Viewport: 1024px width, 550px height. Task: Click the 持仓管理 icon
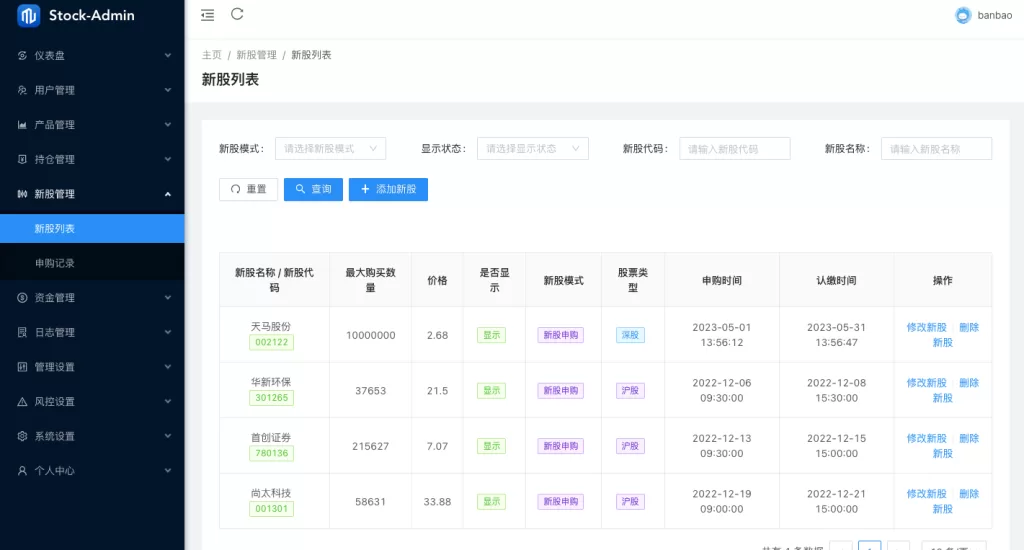[x=22, y=159]
